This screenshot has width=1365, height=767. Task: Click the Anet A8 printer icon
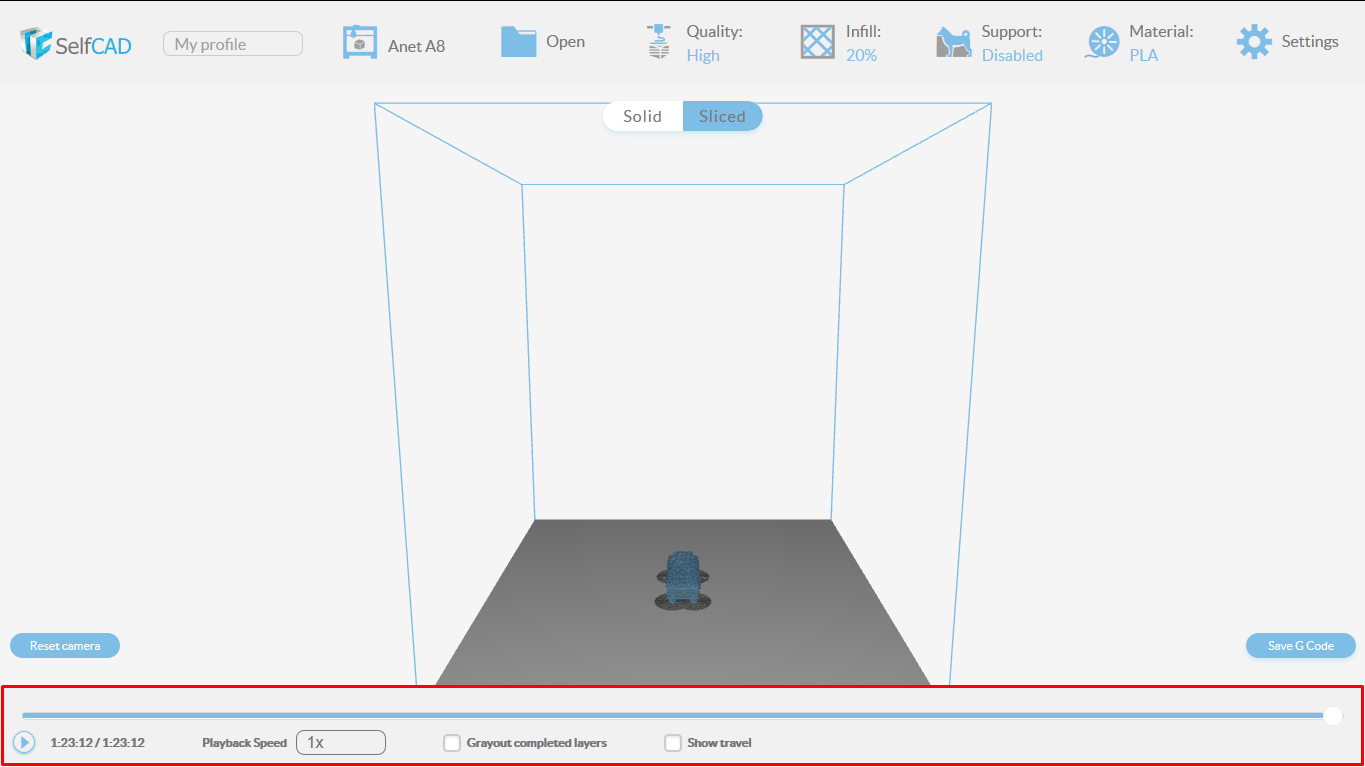360,42
